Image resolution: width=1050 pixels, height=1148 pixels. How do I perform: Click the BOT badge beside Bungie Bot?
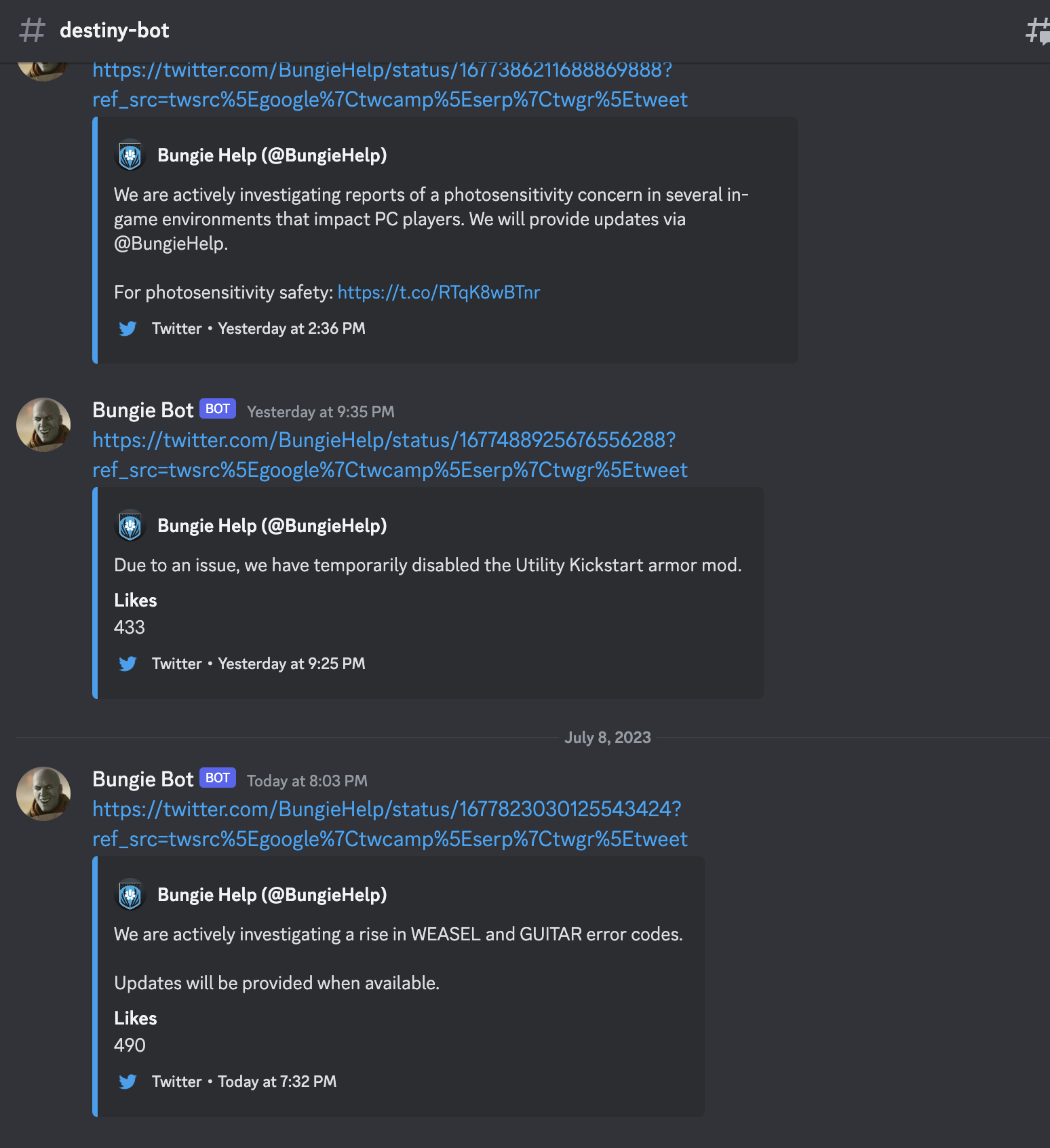[217, 408]
